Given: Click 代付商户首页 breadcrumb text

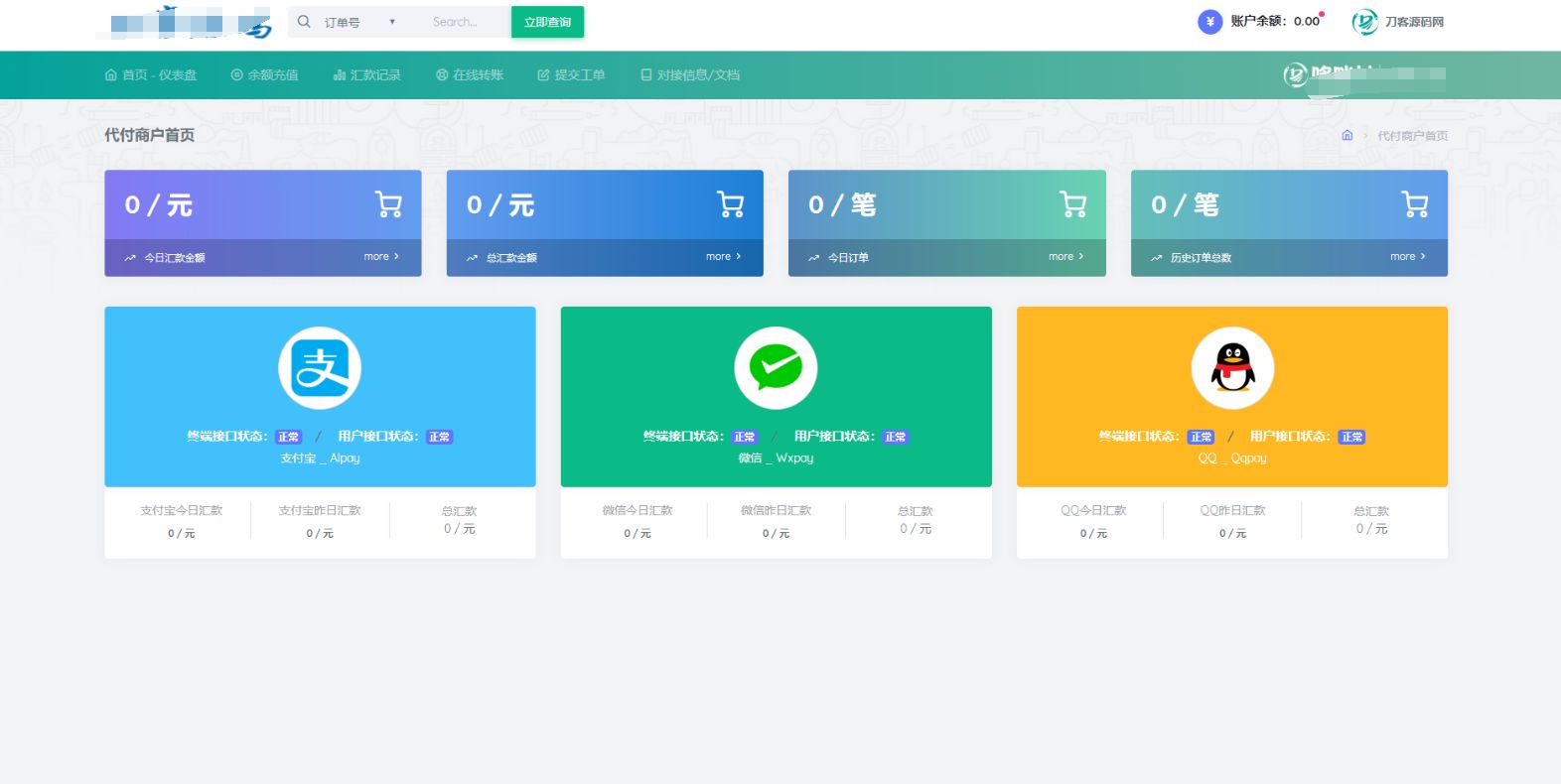Looking at the screenshot, I should (1412, 136).
